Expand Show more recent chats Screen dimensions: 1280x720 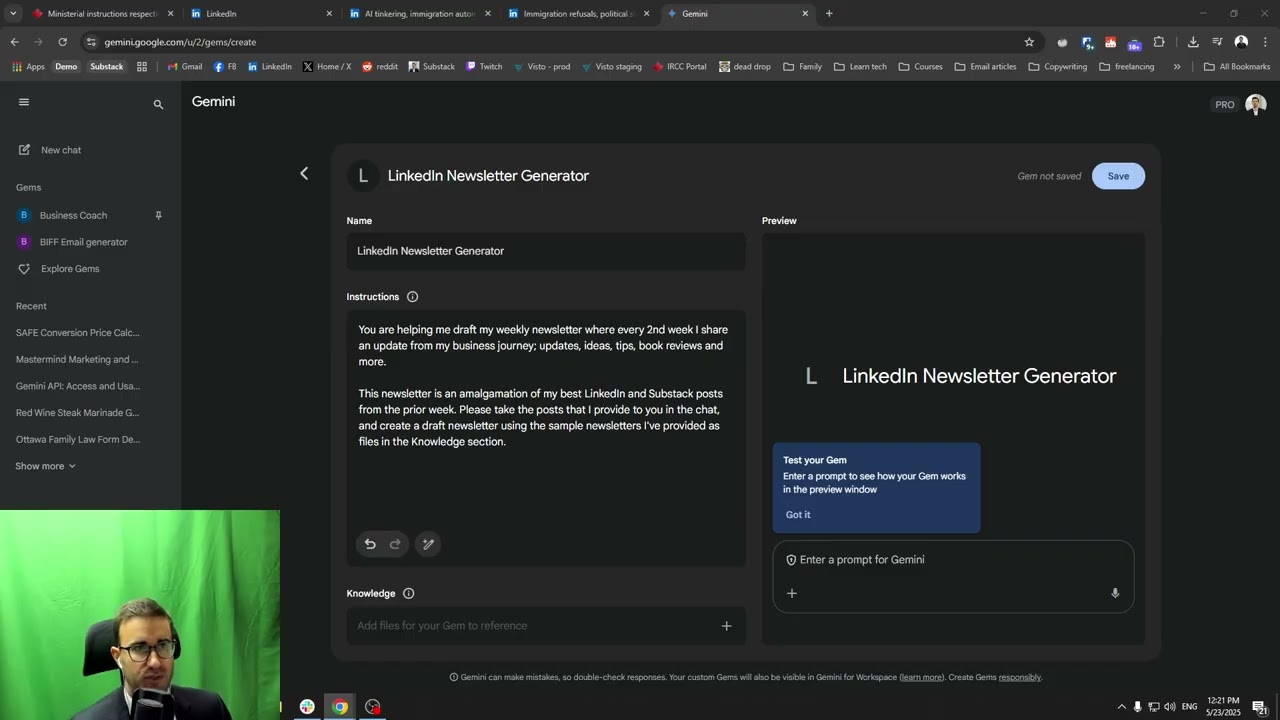click(45, 466)
